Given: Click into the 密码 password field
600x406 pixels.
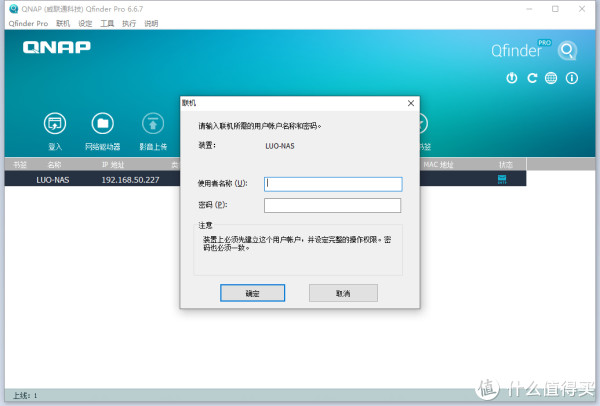Looking at the screenshot, I should tap(332, 205).
